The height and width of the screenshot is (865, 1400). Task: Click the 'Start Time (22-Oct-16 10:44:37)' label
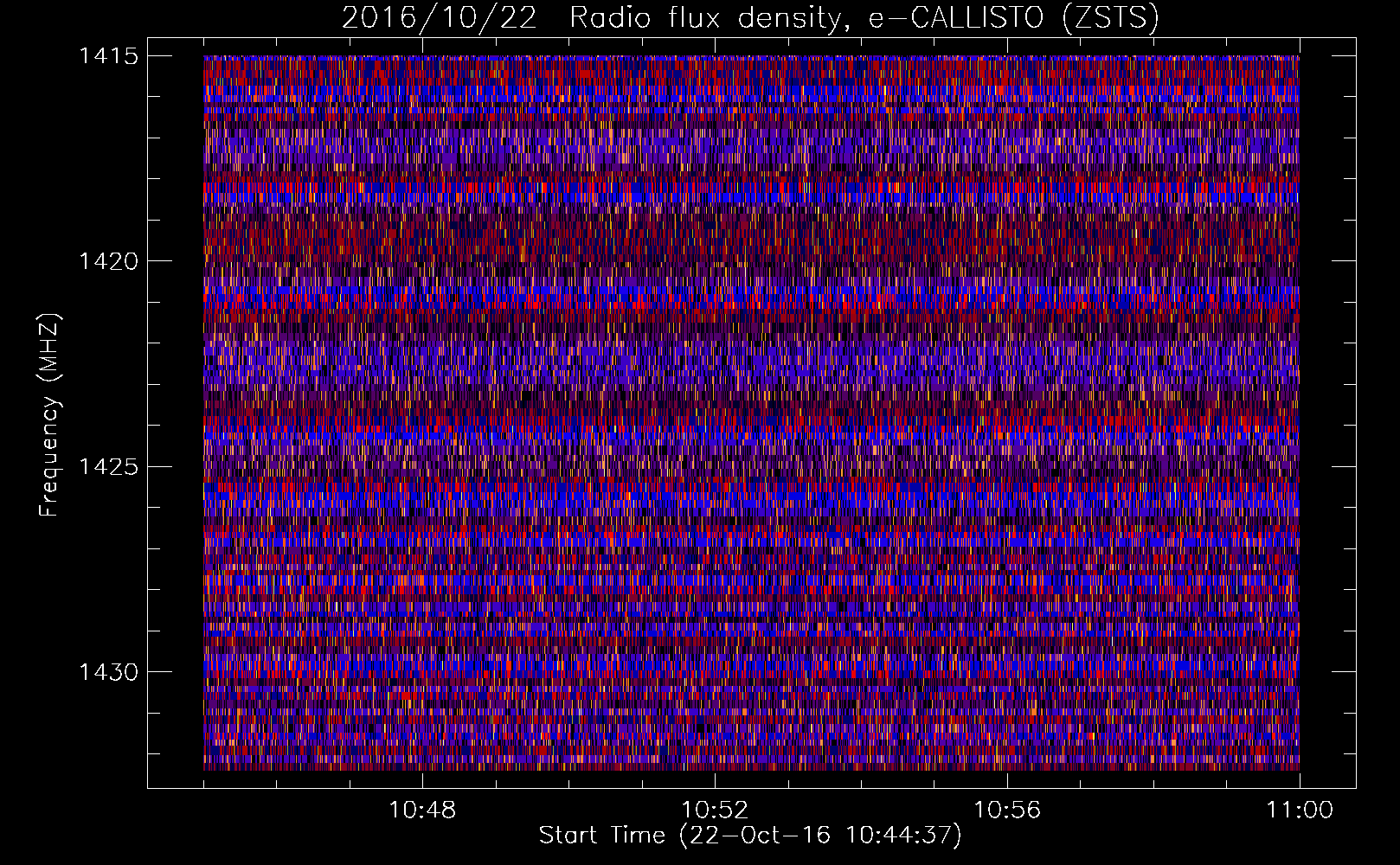tap(750, 836)
